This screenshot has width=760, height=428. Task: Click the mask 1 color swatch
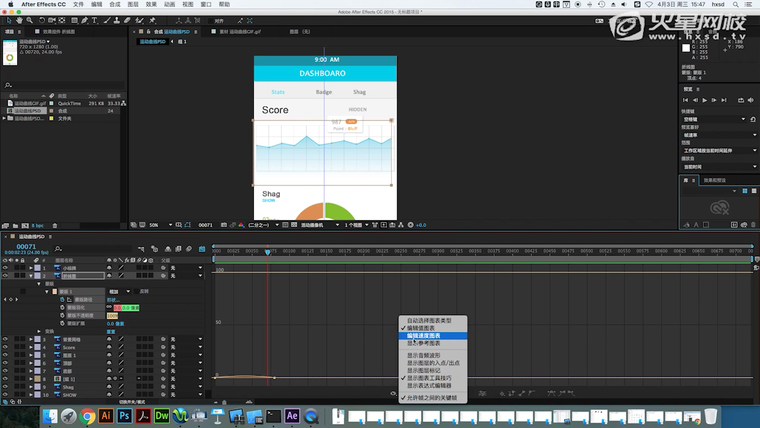coord(53,291)
